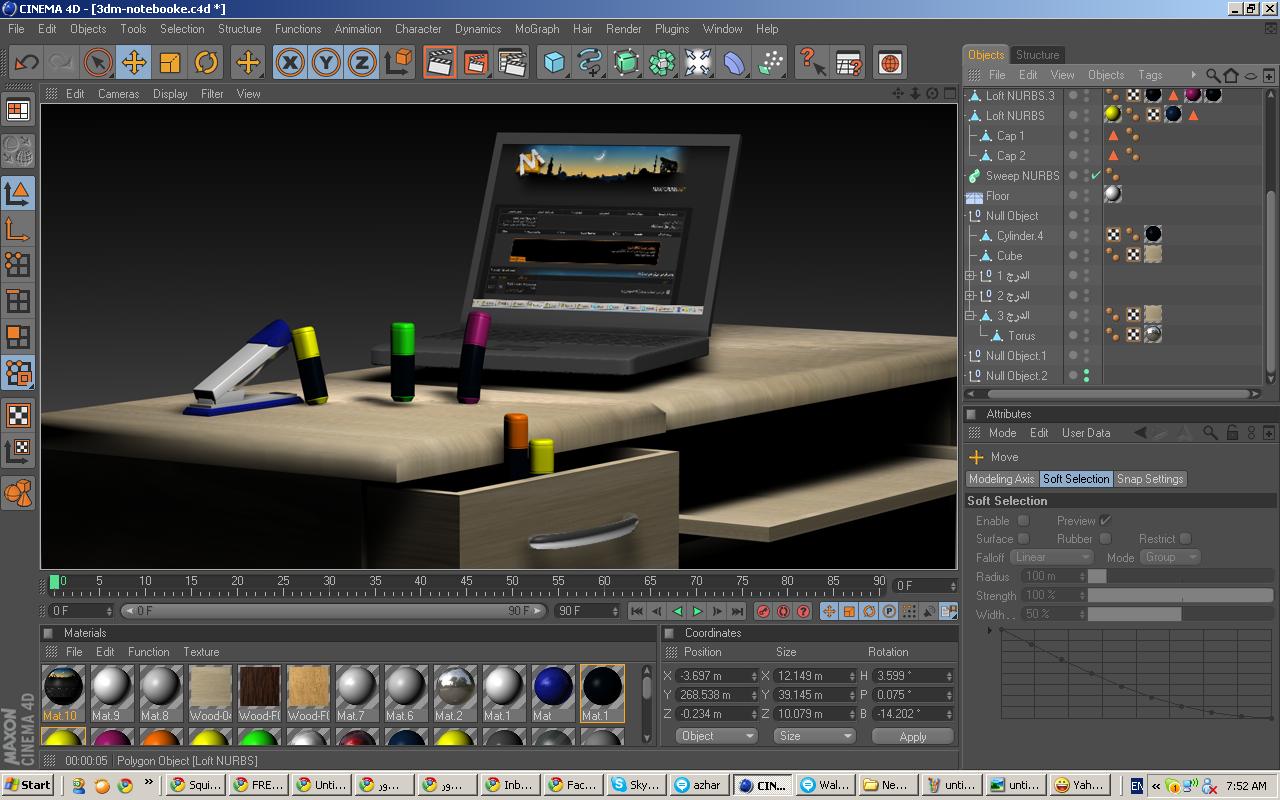
Task: Open the Render menu
Action: point(623,29)
